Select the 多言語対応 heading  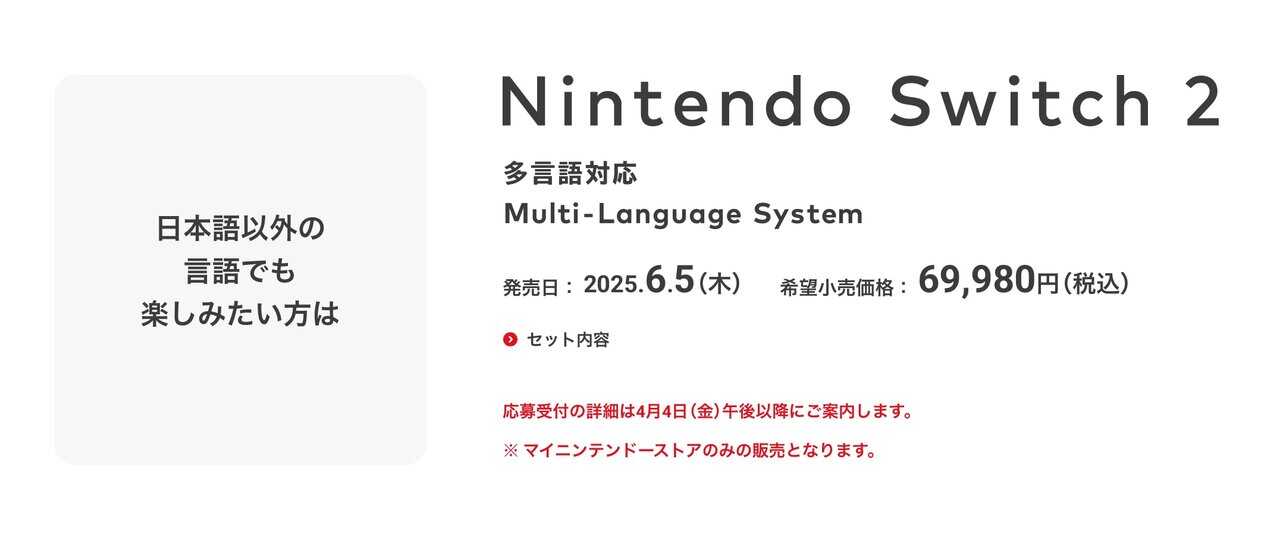[x=570, y=174]
